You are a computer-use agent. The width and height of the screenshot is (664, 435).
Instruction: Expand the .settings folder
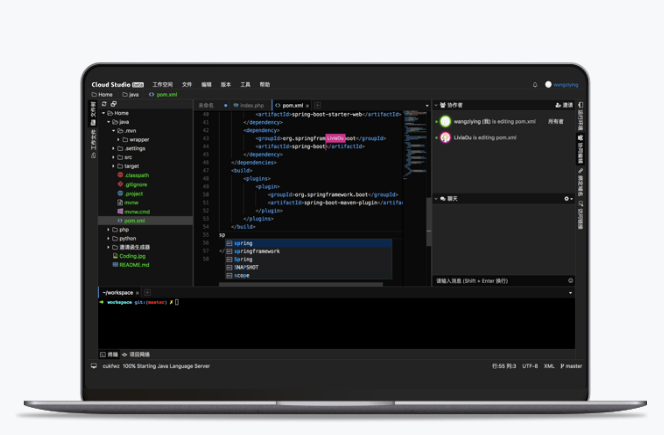113,149
